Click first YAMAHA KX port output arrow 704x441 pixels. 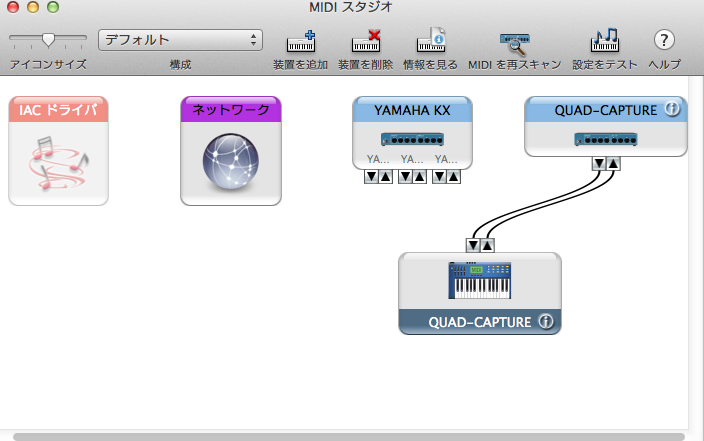point(386,176)
